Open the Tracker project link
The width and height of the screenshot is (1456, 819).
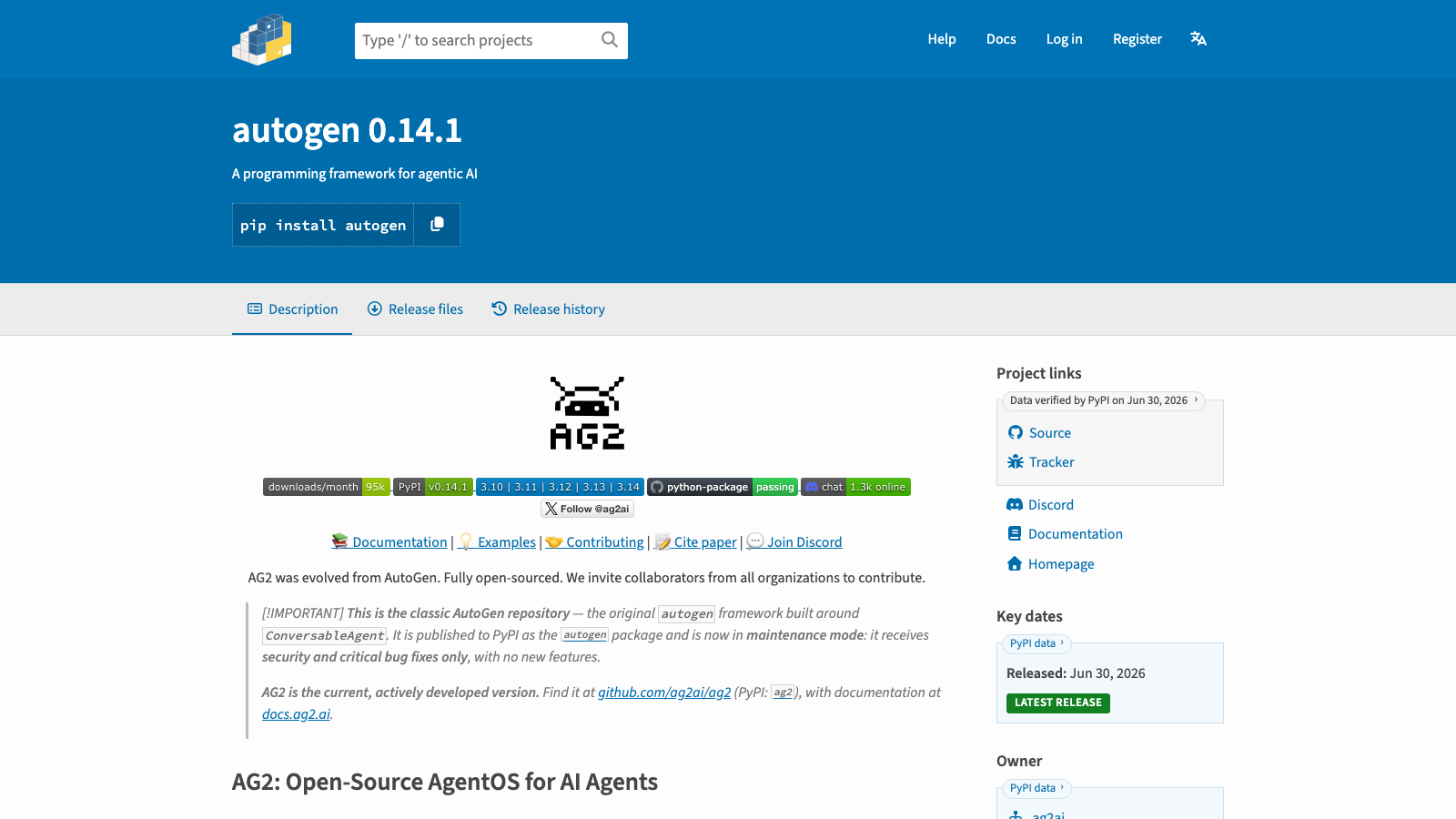point(1041,462)
